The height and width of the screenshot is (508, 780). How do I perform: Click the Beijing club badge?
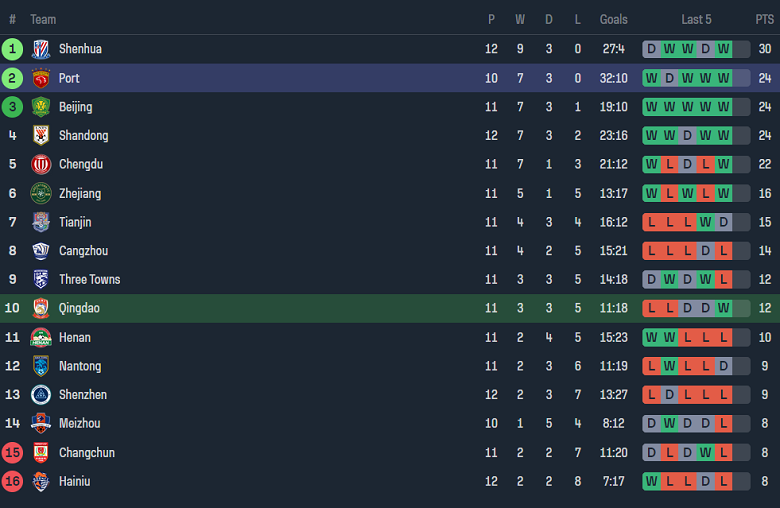pos(41,107)
